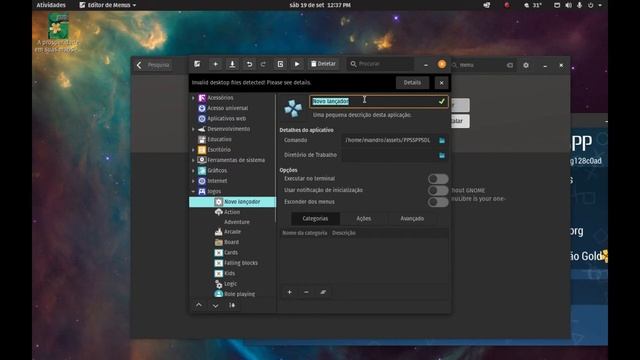Switch to the Categorias tab
The height and width of the screenshot is (360, 640).
(315, 219)
